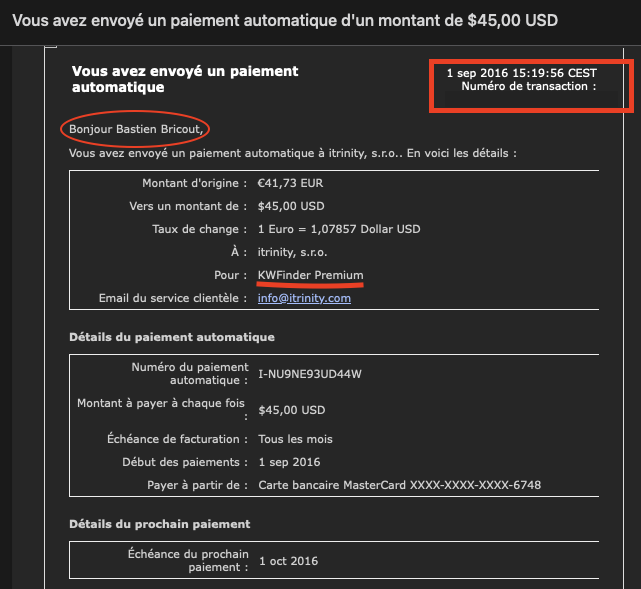Viewport: 641px width, 589px height.
Task: Click the 'Détails du prochain paiement' heading
Action: coord(159,524)
